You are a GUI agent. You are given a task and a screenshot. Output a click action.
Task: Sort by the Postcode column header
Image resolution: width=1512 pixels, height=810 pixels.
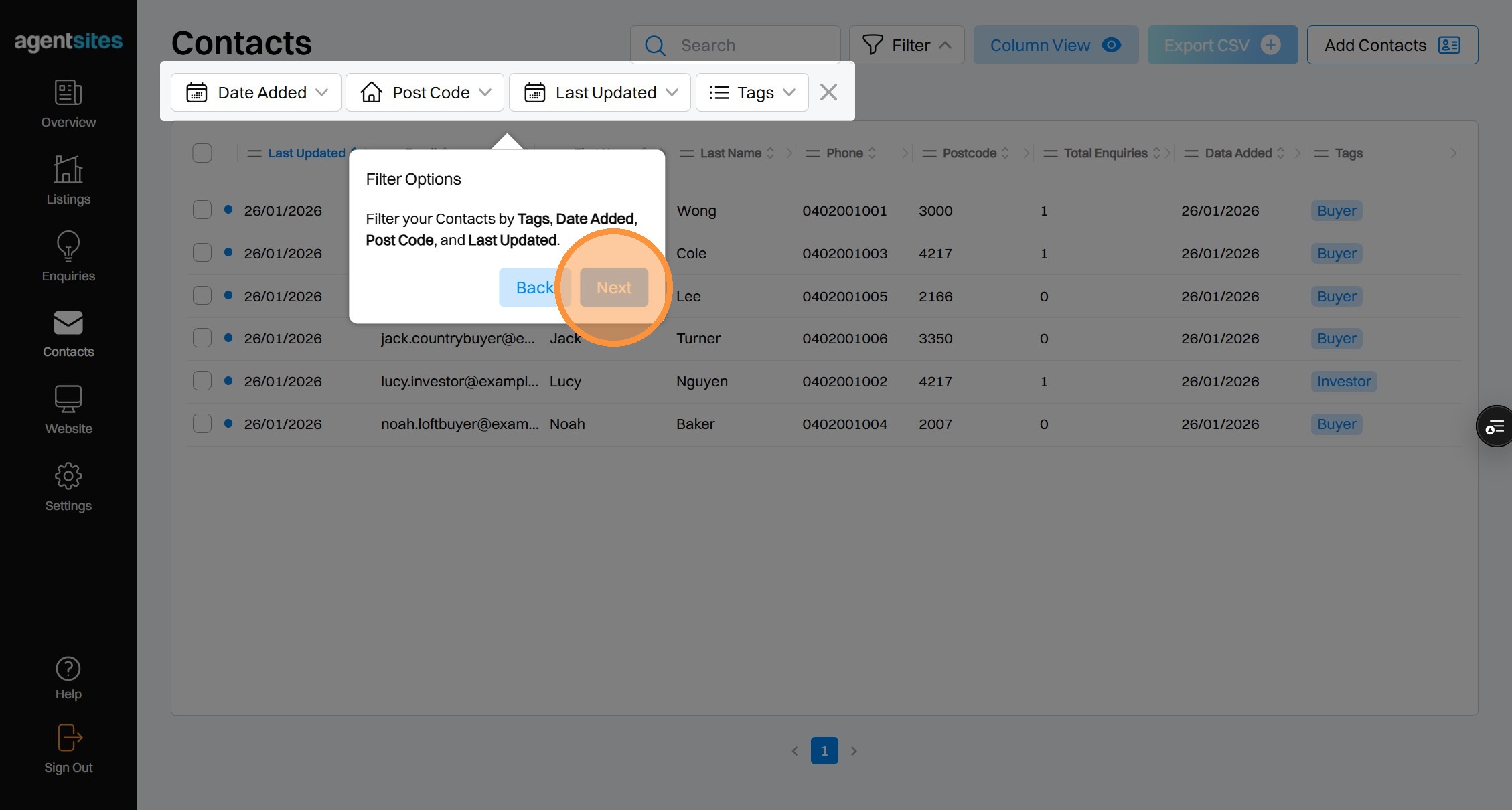point(969,153)
